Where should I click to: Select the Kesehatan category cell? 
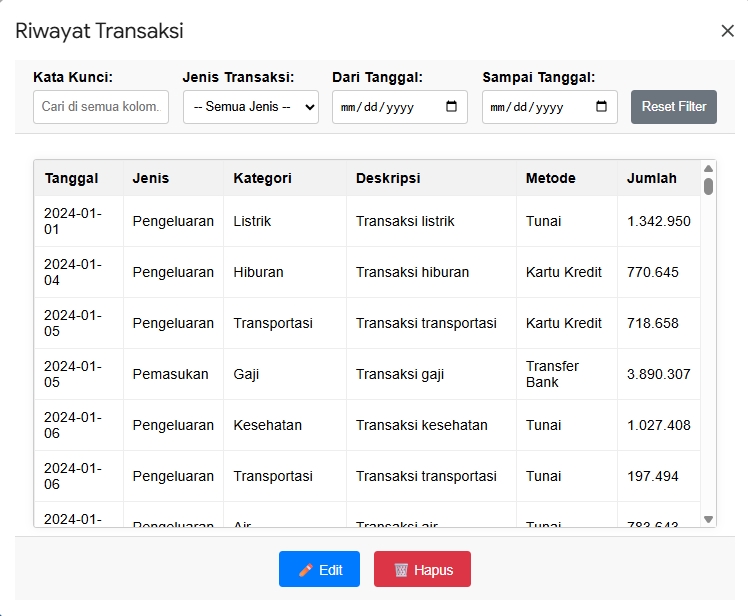tap(285, 425)
